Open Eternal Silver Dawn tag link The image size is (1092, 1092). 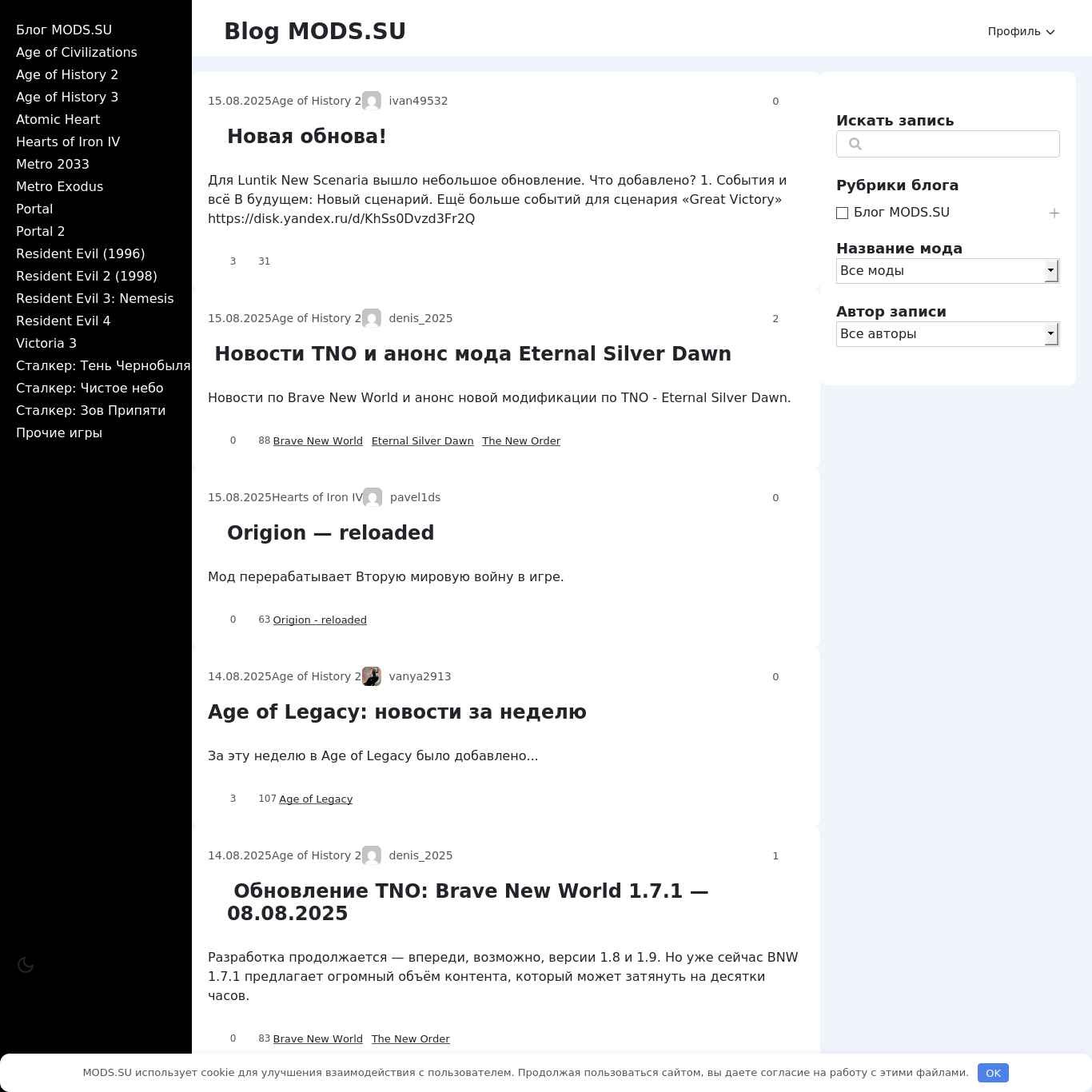(x=422, y=440)
